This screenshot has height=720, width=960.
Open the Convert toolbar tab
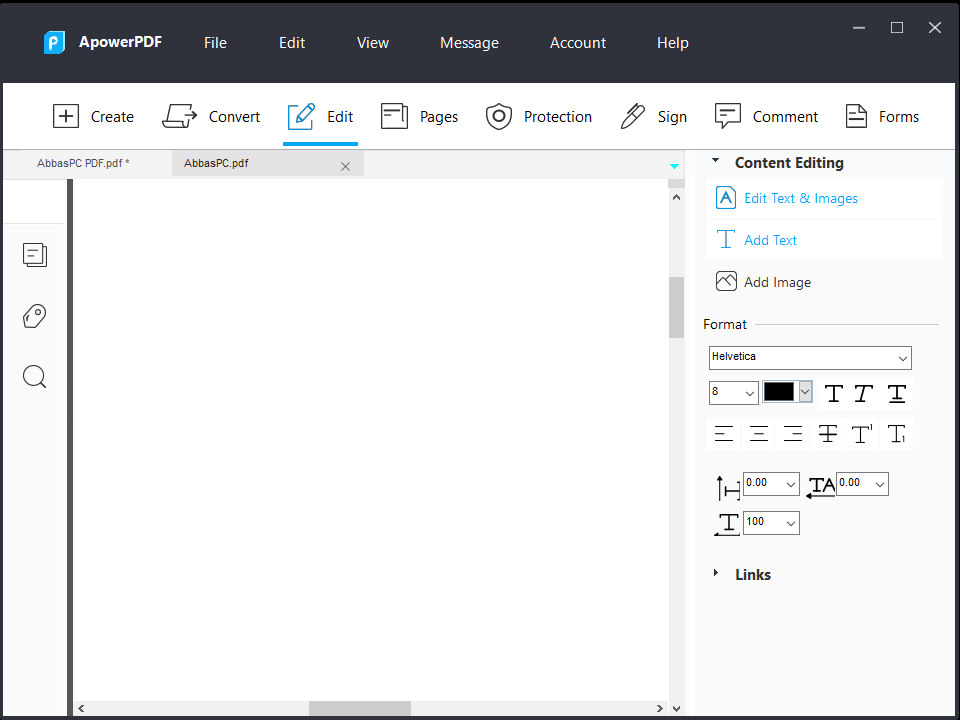point(211,116)
